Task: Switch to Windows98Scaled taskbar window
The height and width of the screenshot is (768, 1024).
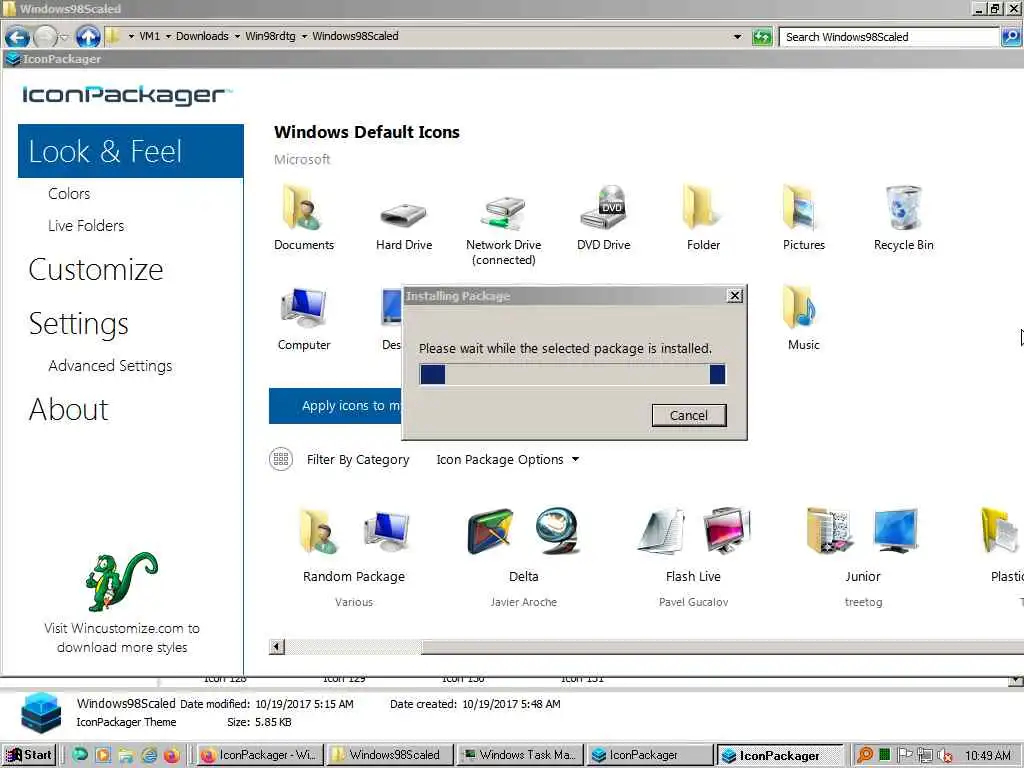Action: point(389,755)
